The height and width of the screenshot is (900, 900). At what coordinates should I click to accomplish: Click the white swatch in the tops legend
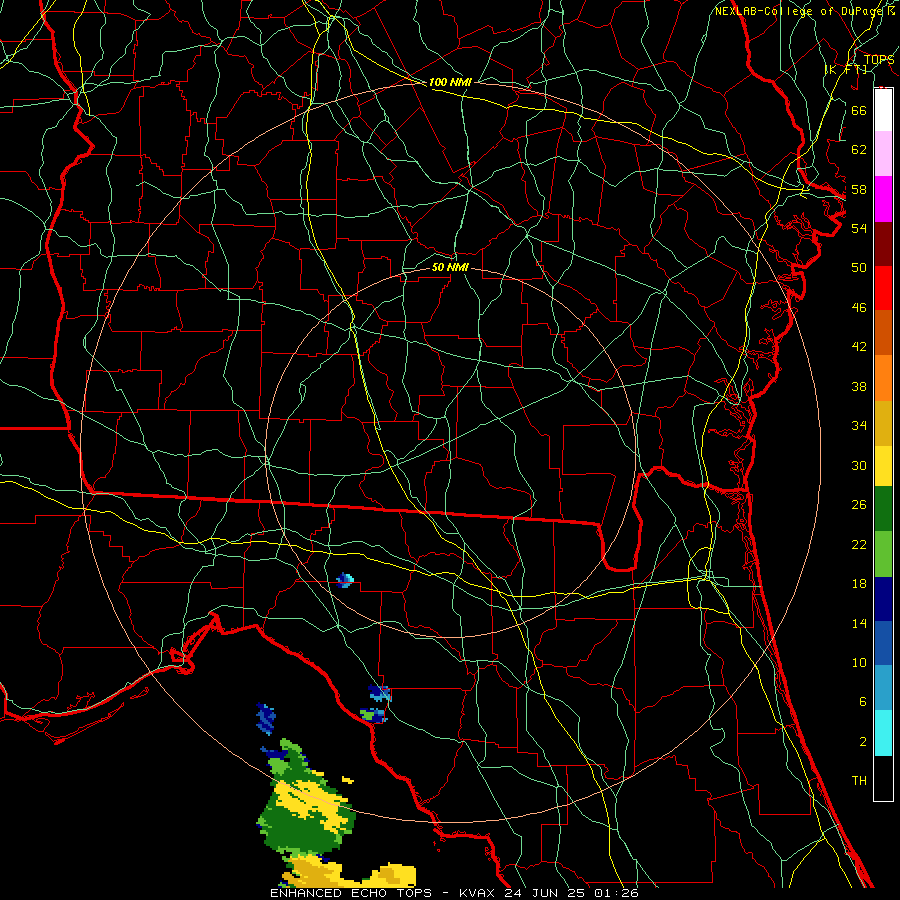pos(883,110)
